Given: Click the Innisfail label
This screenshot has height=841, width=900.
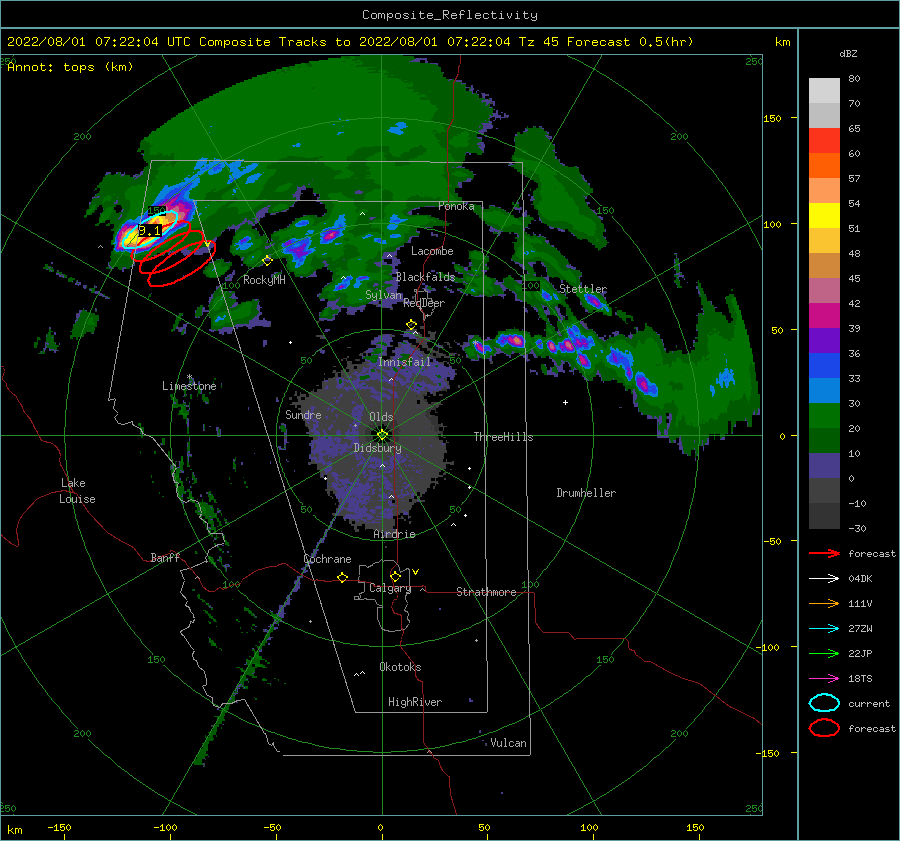Looking at the screenshot, I should (x=404, y=362).
